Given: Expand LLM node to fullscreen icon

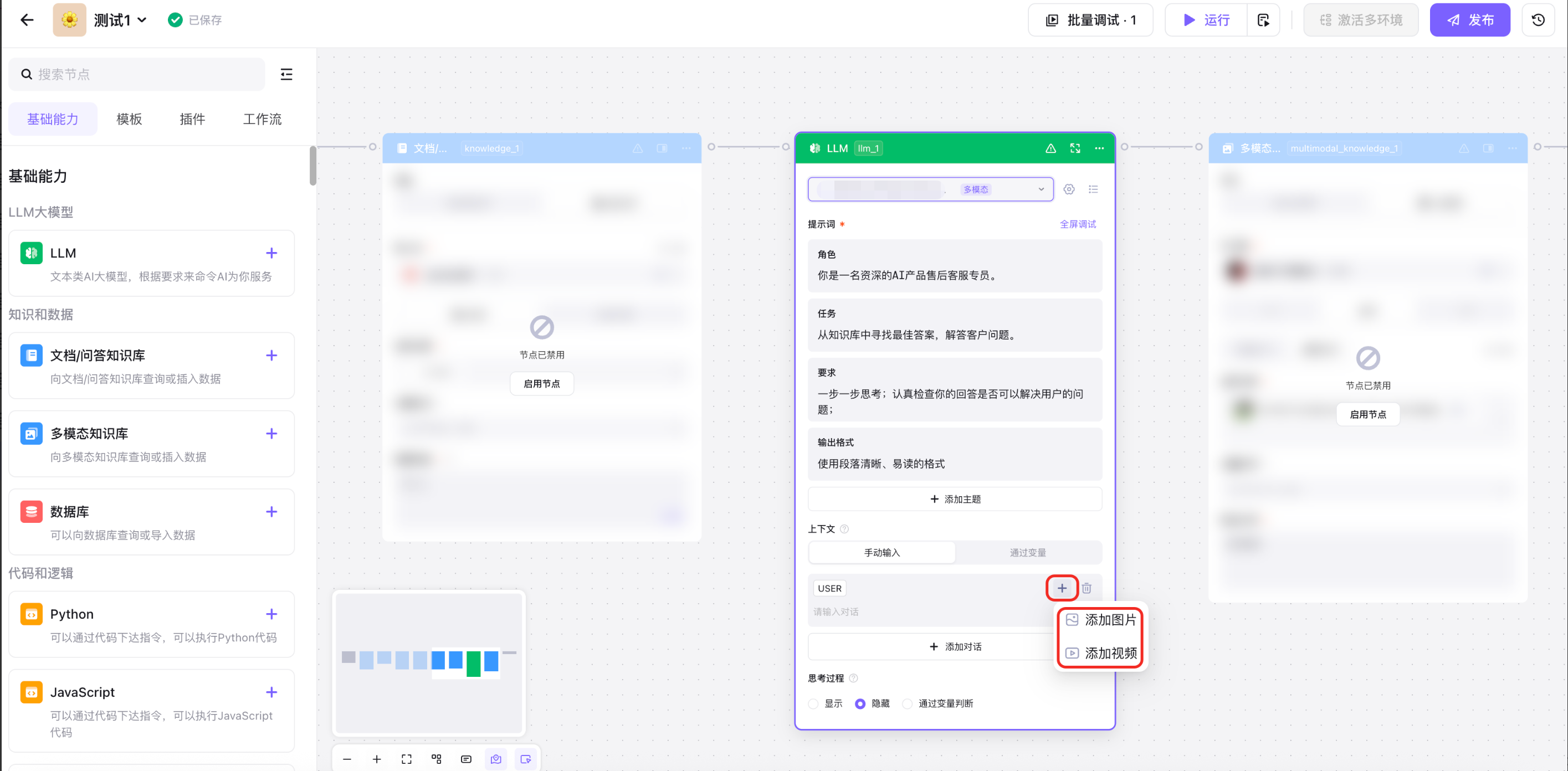Looking at the screenshot, I should click(x=1075, y=148).
